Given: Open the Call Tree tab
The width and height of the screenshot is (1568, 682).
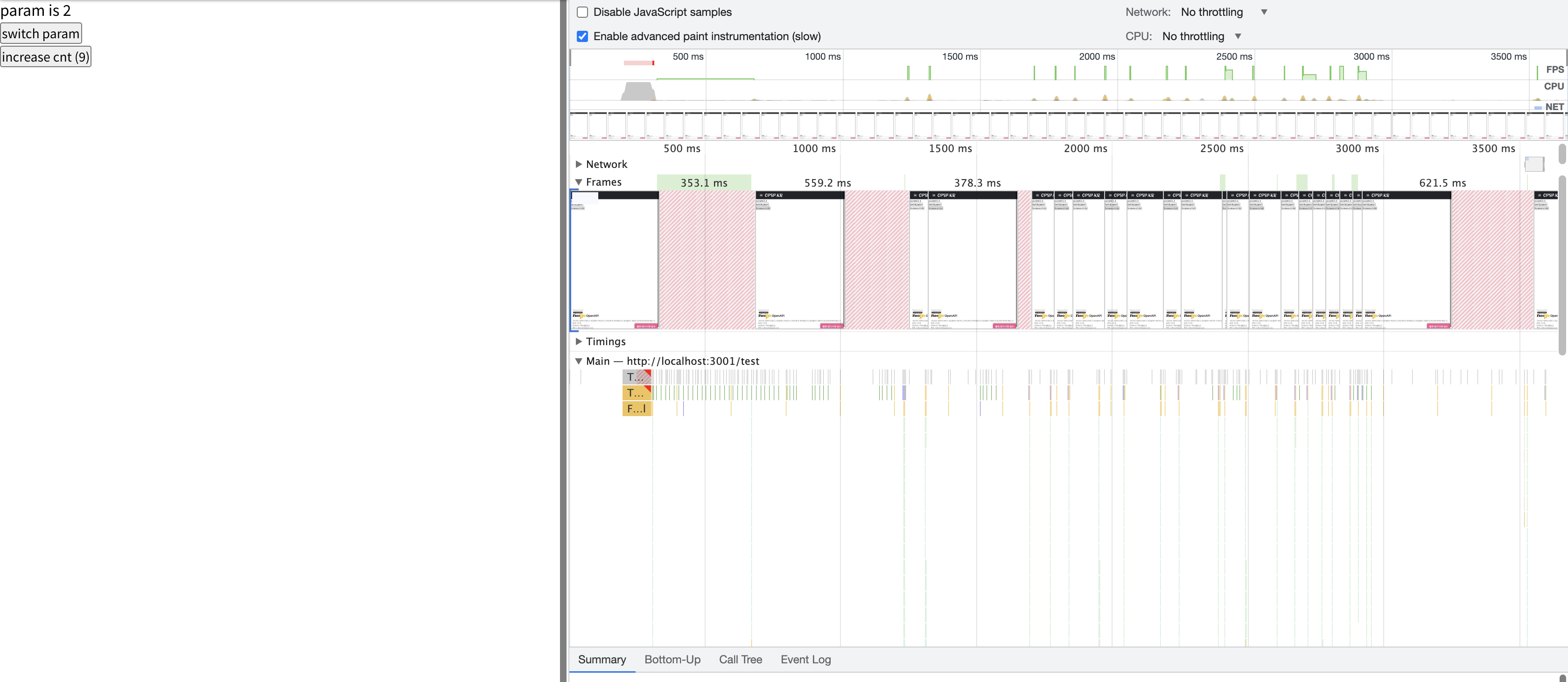Looking at the screenshot, I should point(740,660).
